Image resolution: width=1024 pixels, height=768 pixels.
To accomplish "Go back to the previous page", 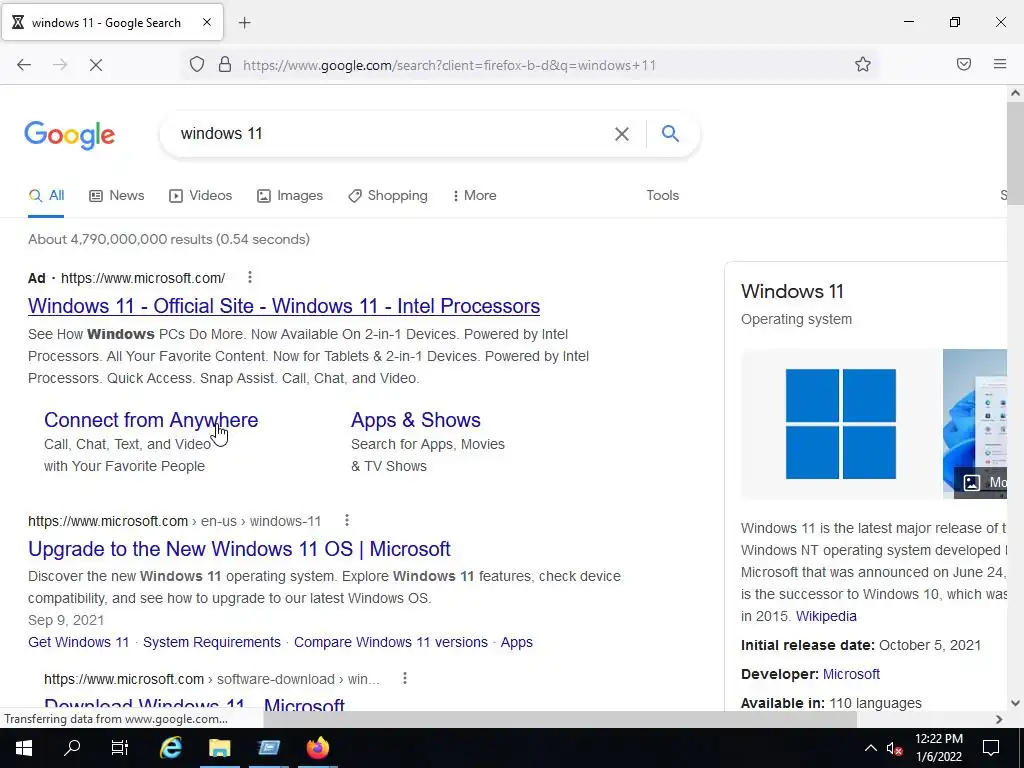I will click(x=24, y=65).
